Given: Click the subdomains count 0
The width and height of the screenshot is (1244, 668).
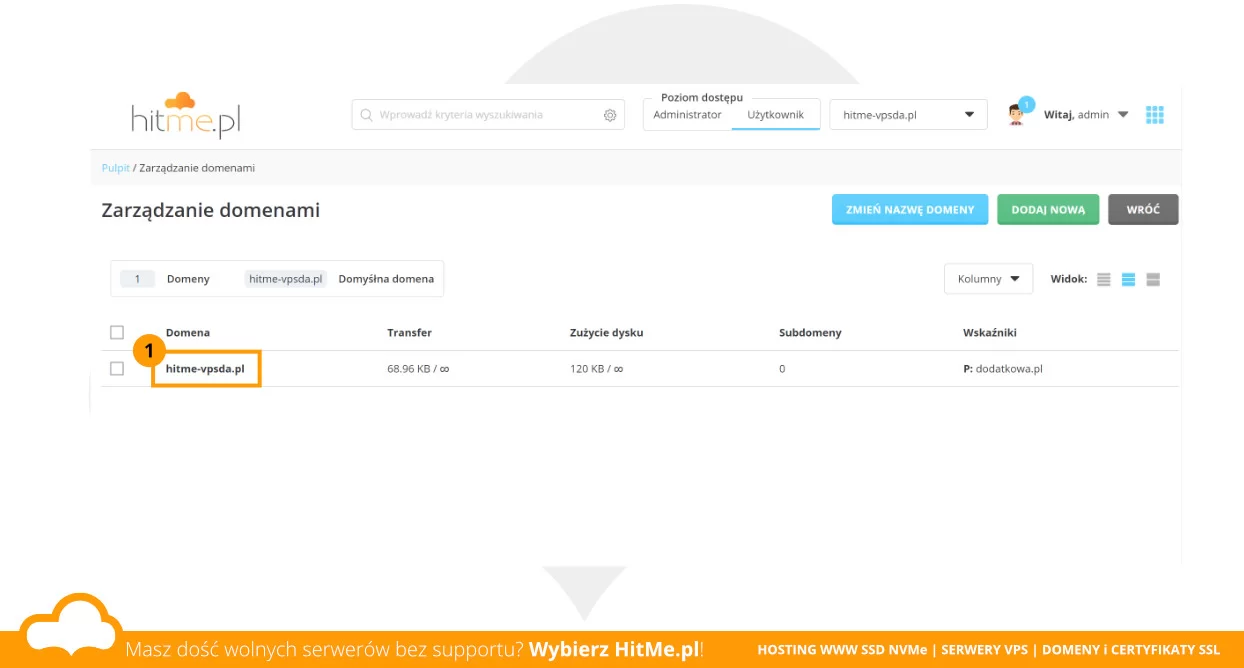Looking at the screenshot, I should point(782,368).
